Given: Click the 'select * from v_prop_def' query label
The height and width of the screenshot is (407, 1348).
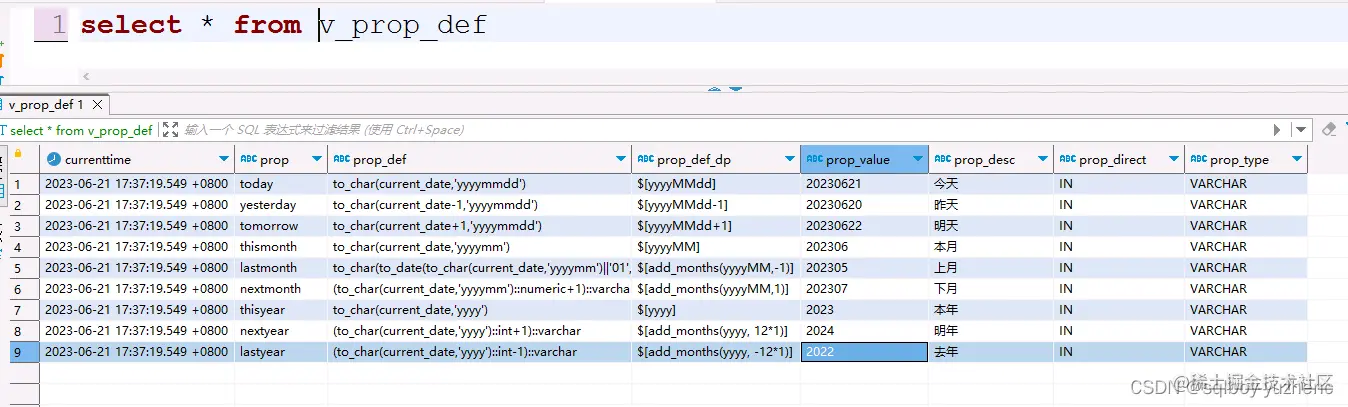Looking at the screenshot, I should (81, 130).
